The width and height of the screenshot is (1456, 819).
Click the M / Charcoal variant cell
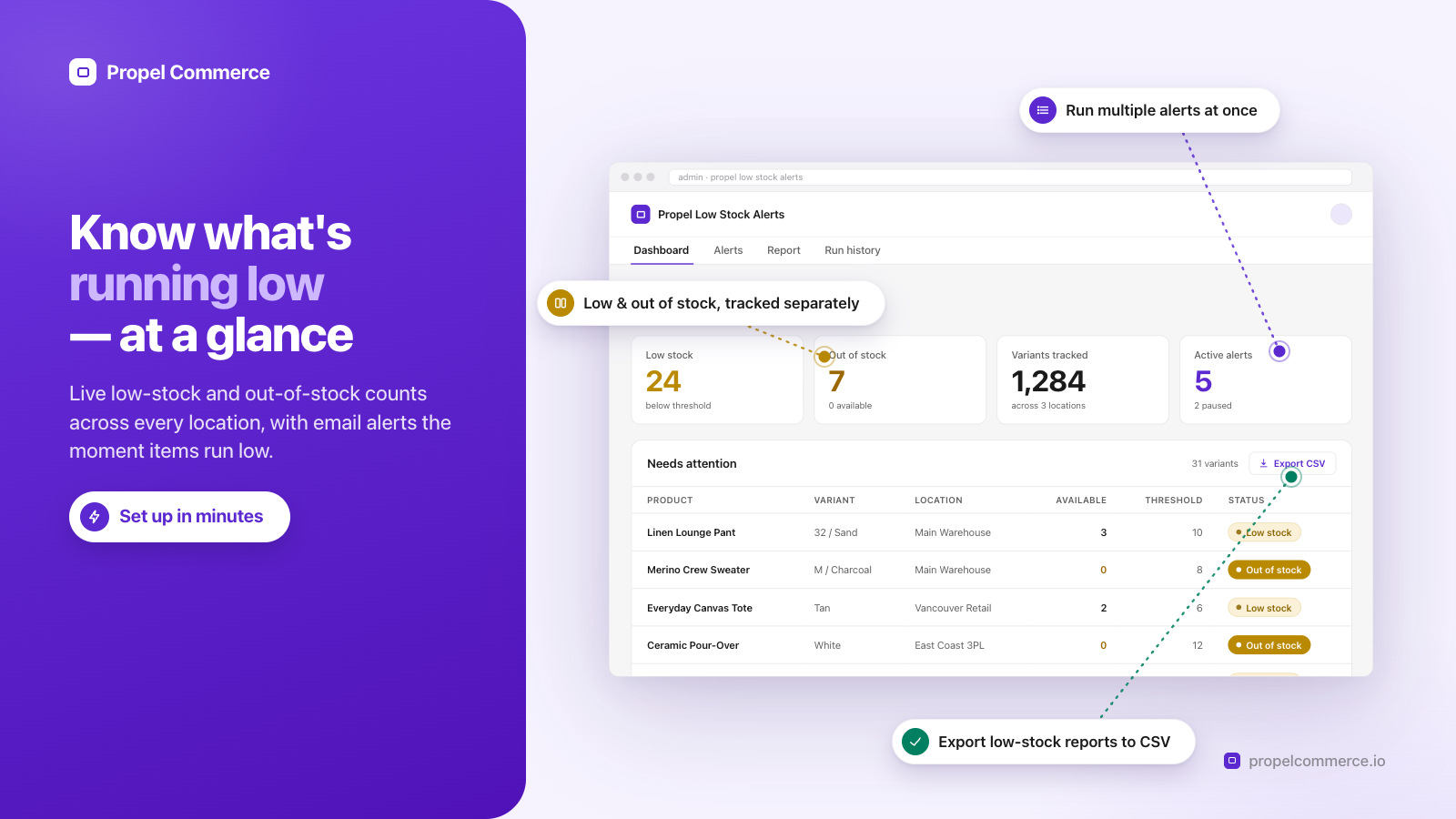(843, 570)
